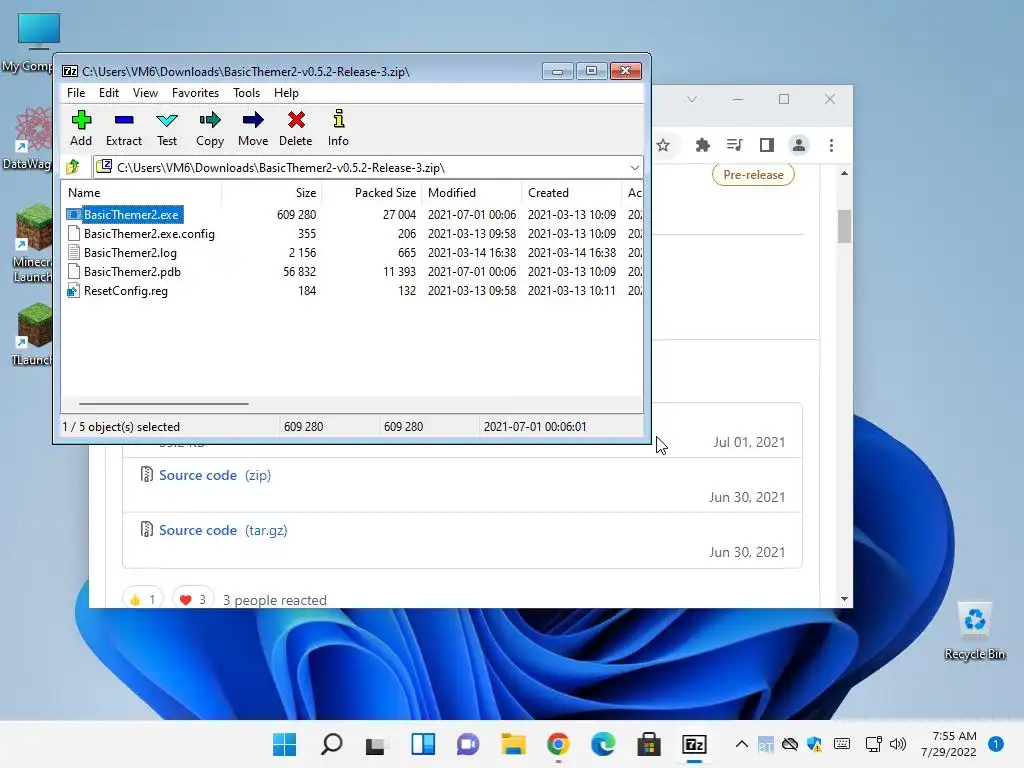Viewport: 1024px width, 768px height.
Task: Open File Explorer from taskbar
Action: tap(513, 744)
